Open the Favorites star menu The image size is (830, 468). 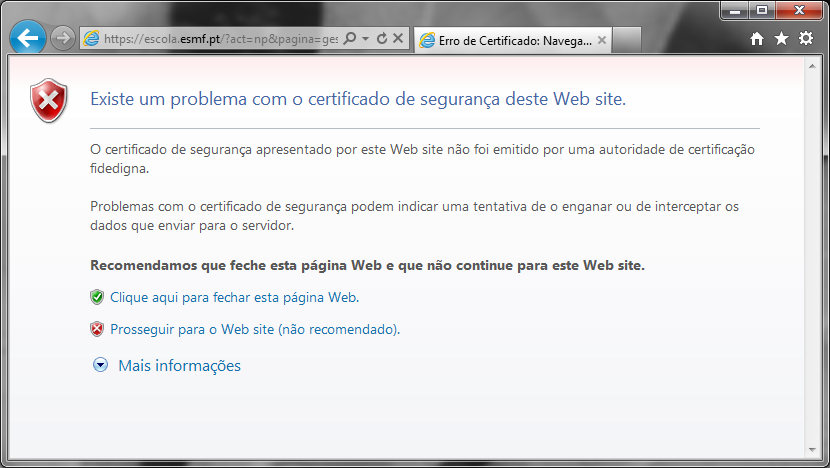tap(781, 39)
